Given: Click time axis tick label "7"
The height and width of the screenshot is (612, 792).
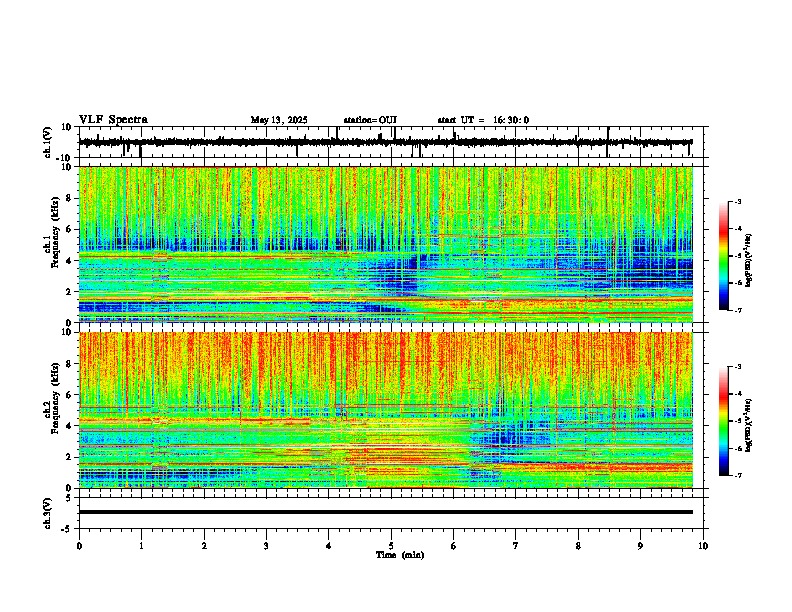Looking at the screenshot, I should [516, 546].
